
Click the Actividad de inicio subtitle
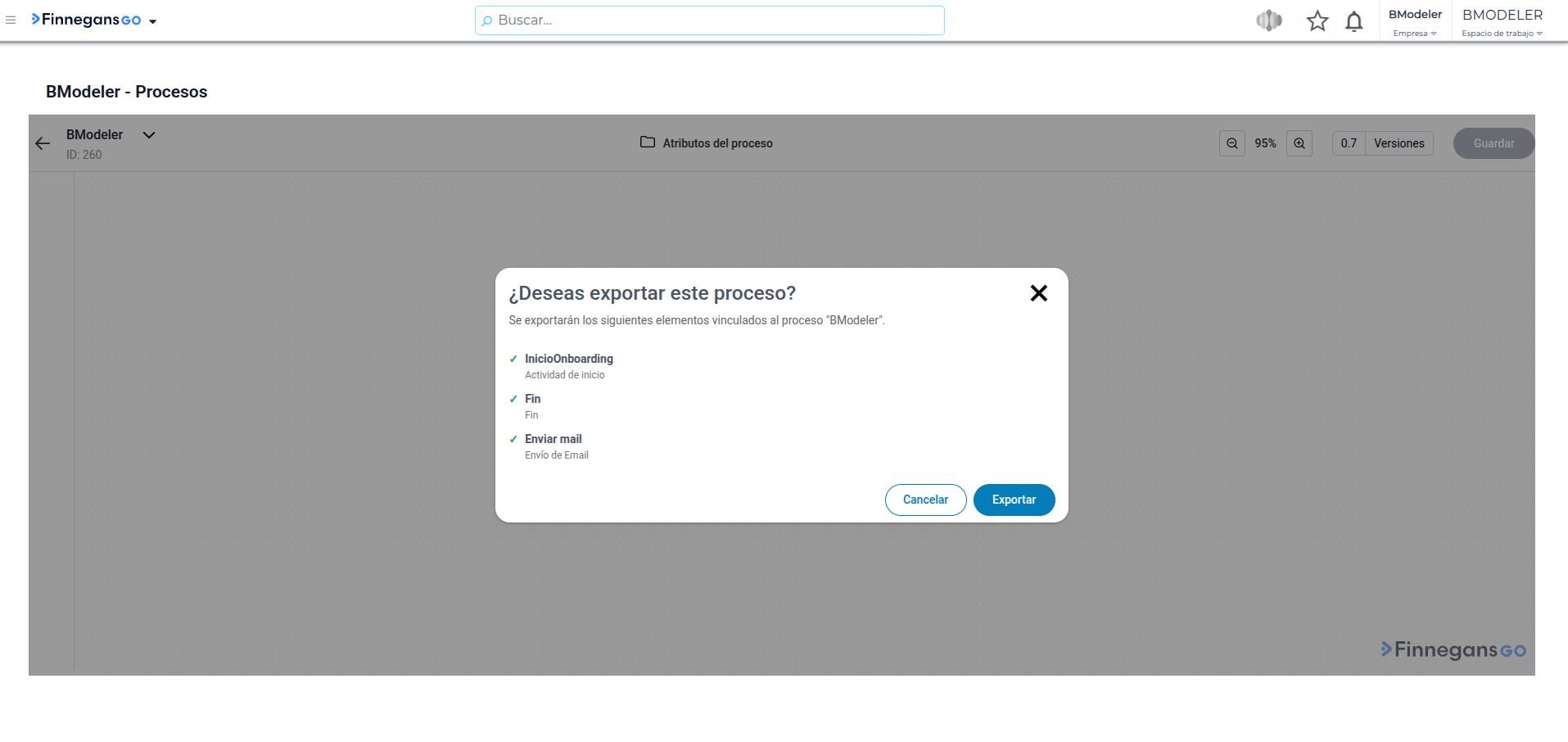(565, 375)
